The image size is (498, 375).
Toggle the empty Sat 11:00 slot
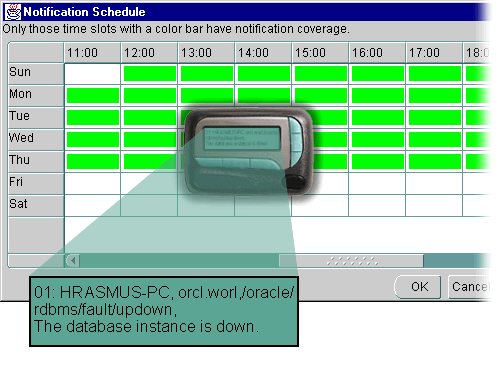[93, 206]
